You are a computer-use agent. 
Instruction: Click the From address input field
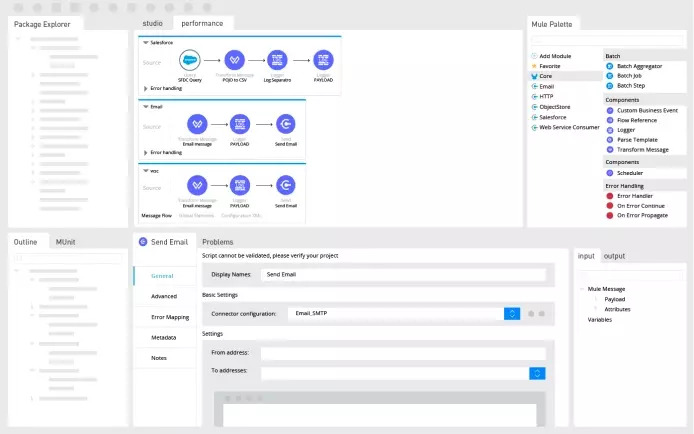[402, 353]
